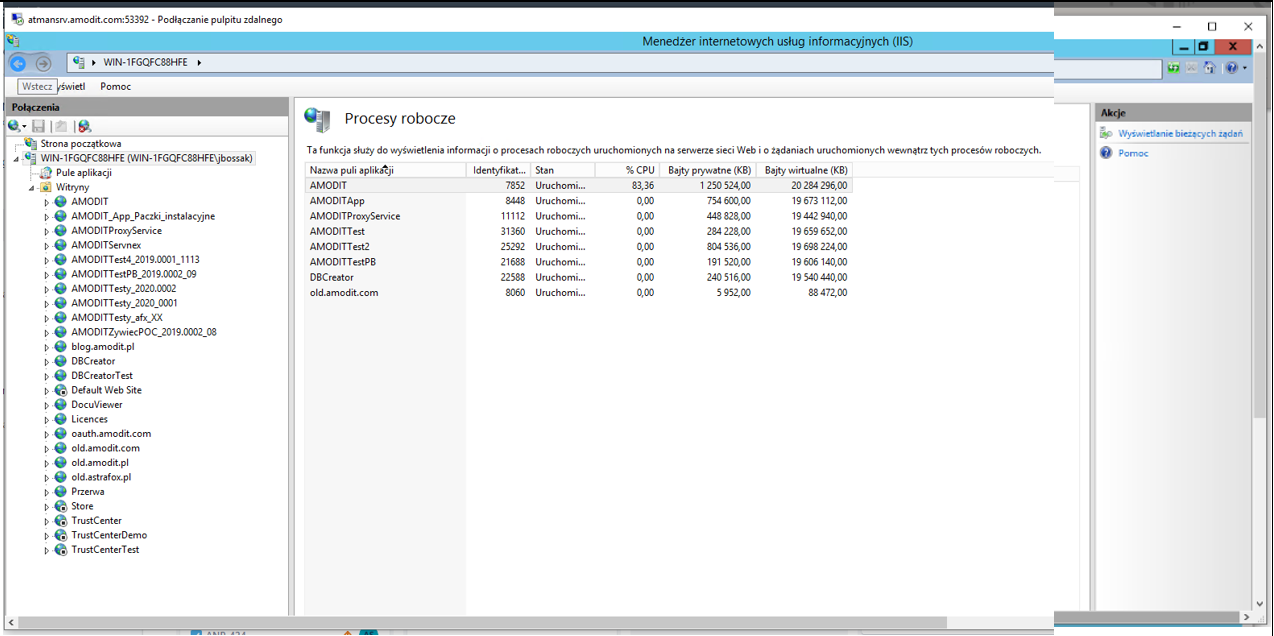Click the Pomoc link in Akcje pane

1134,153
